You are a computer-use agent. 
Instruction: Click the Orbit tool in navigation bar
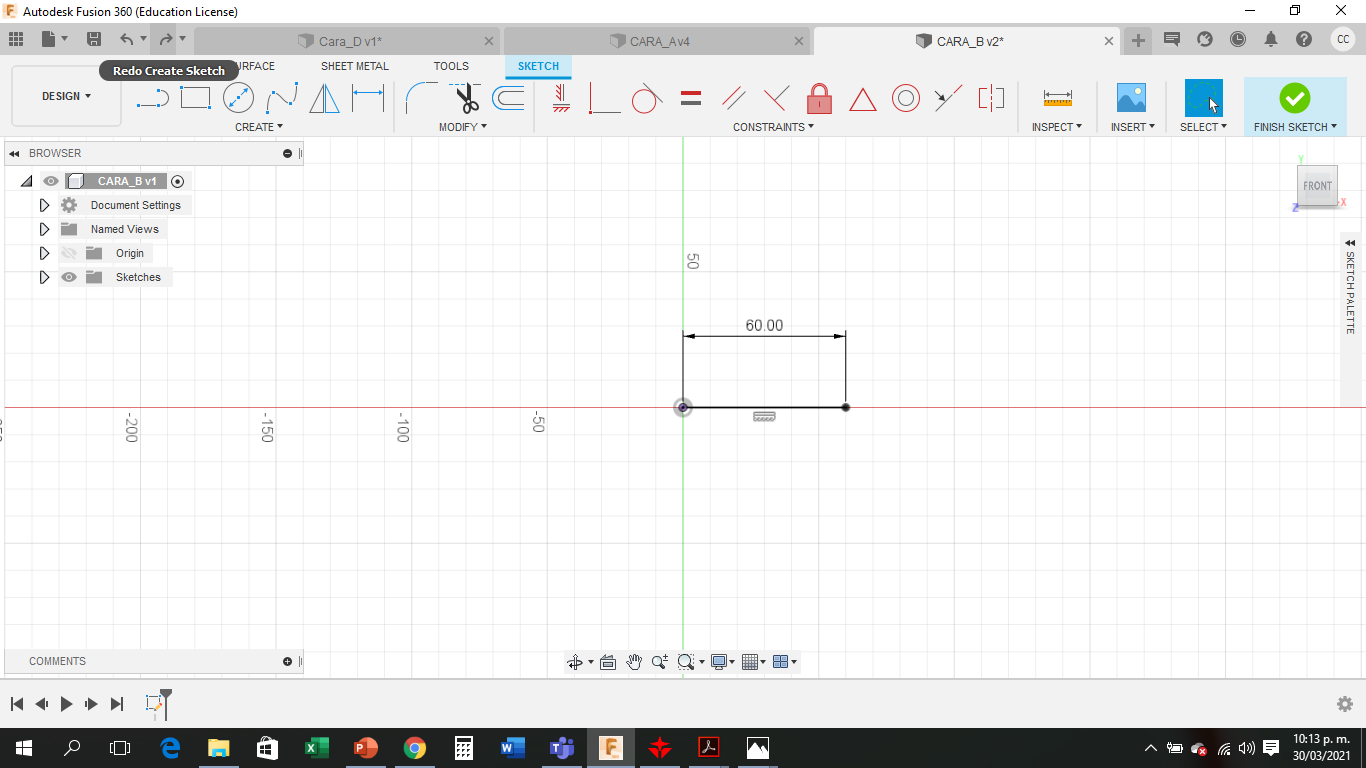tap(575, 662)
